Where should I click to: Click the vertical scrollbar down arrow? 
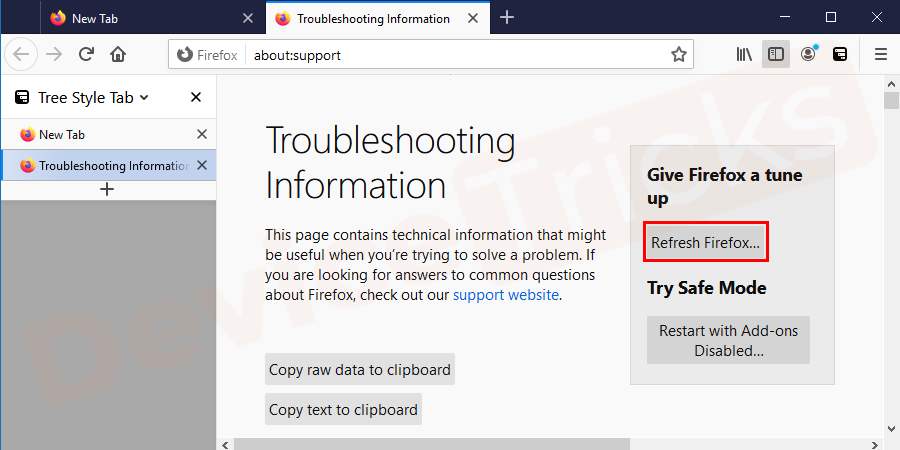point(891,428)
